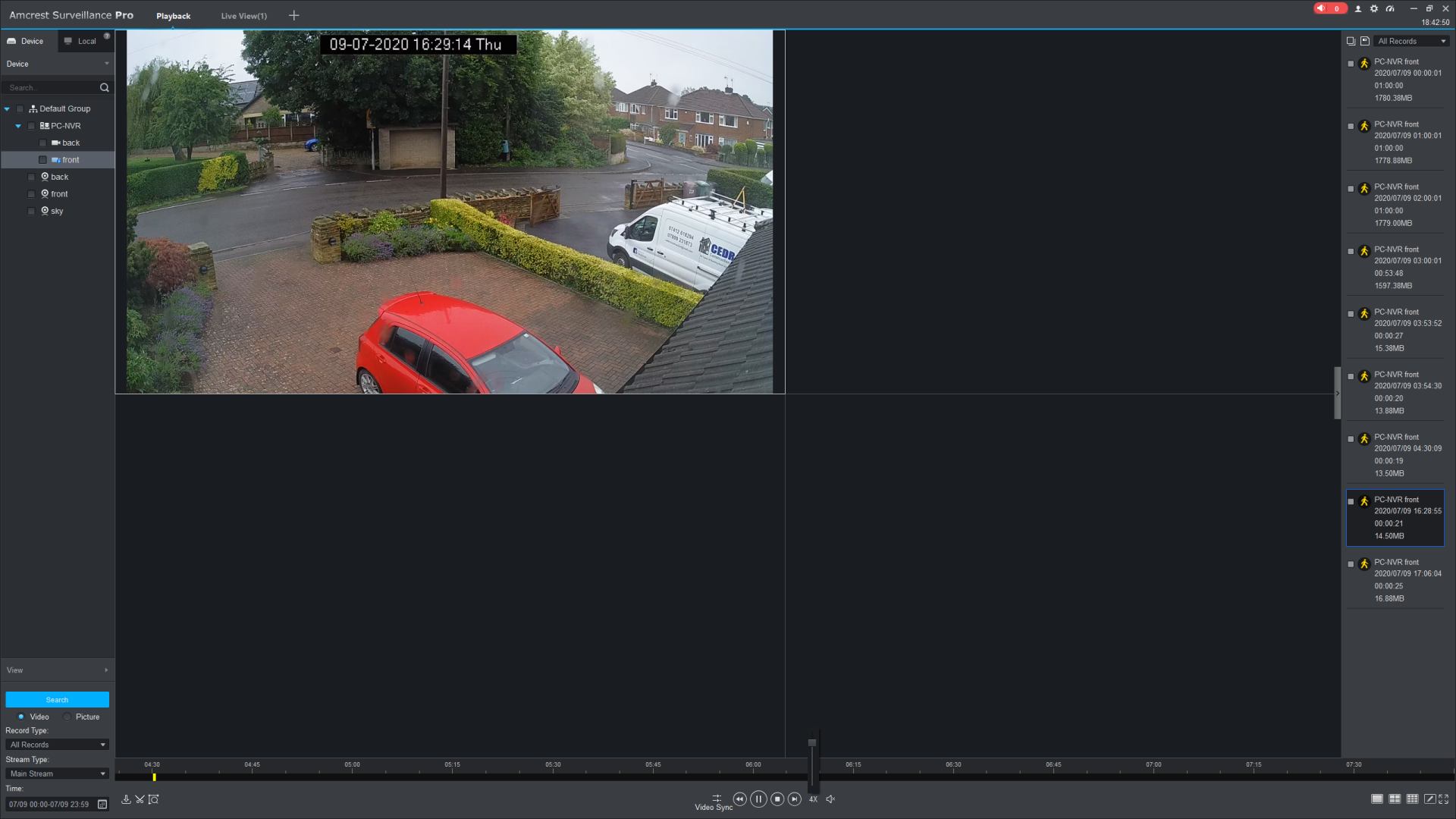This screenshot has height=819, width=1456.
Task: Open Record Type All Records dropdown
Action: click(57, 745)
